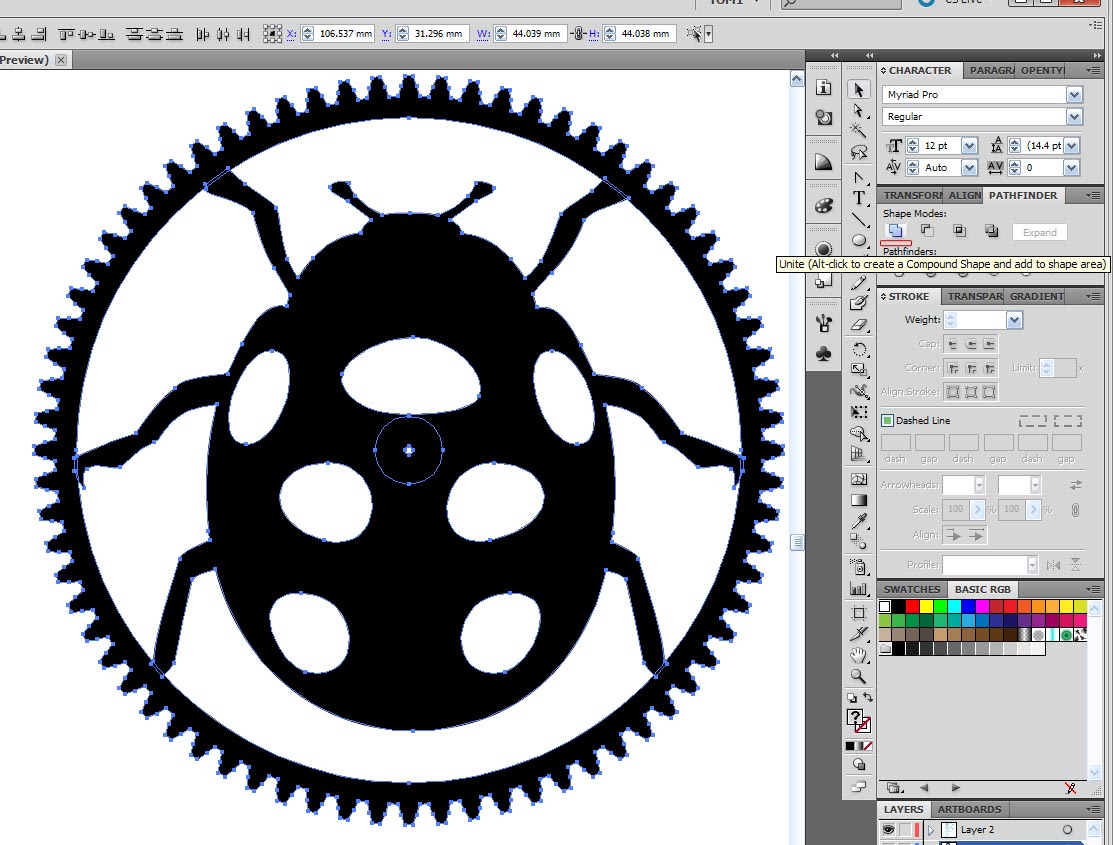Select the Selection tool (black arrow)
Image resolution: width=1113 pixels, height=845 pixels.
coord(859,89)
